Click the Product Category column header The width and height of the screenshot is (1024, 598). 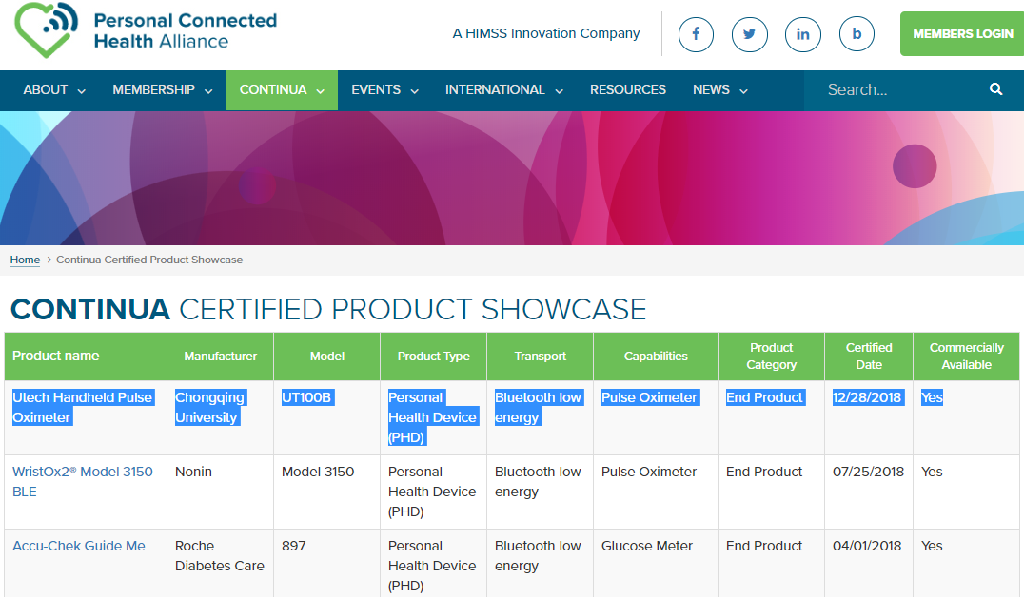771,356
